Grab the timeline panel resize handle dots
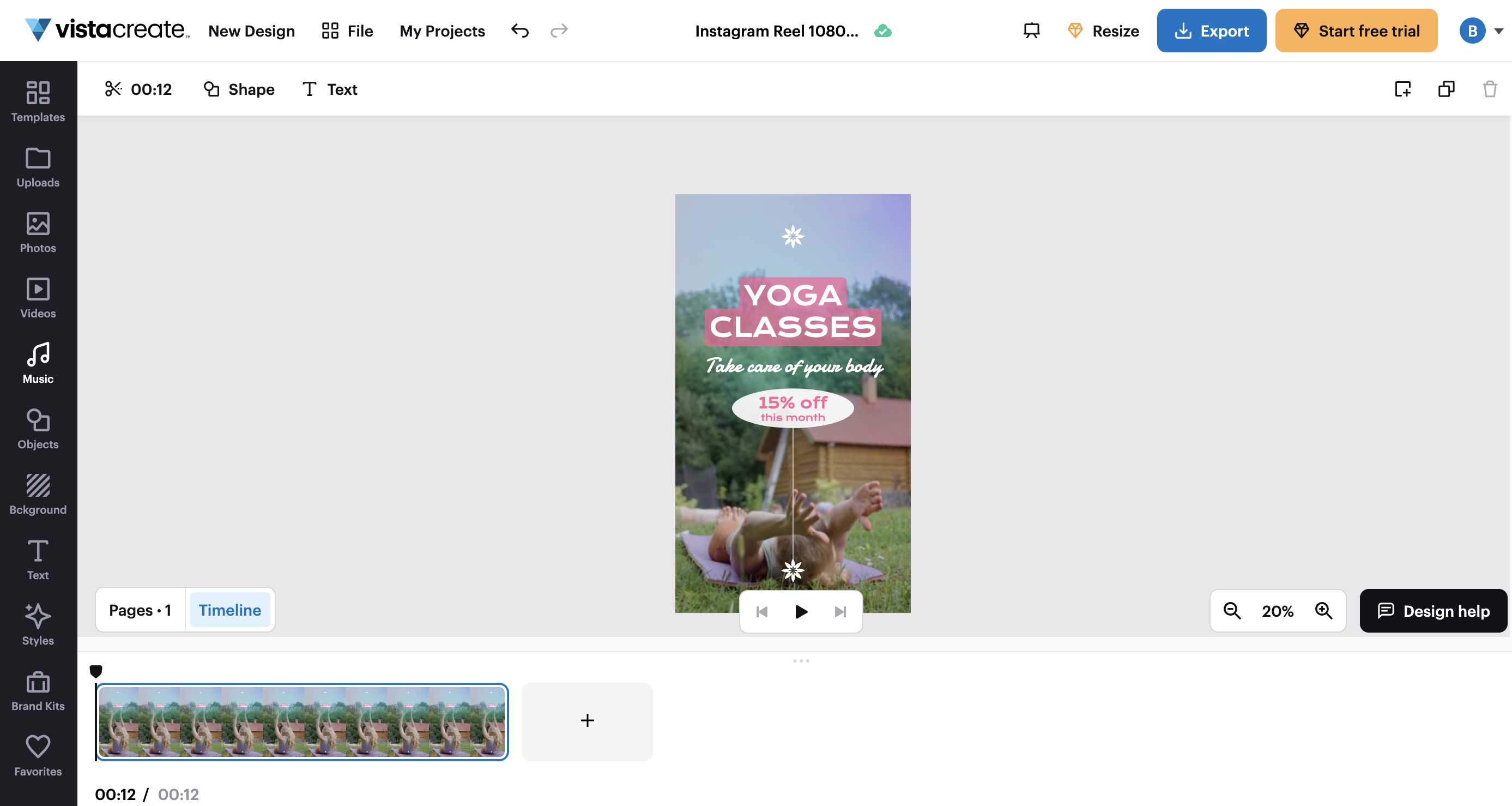Viewport: 1512px width, 806px height. pyautogui.click(x=801, y=661)
